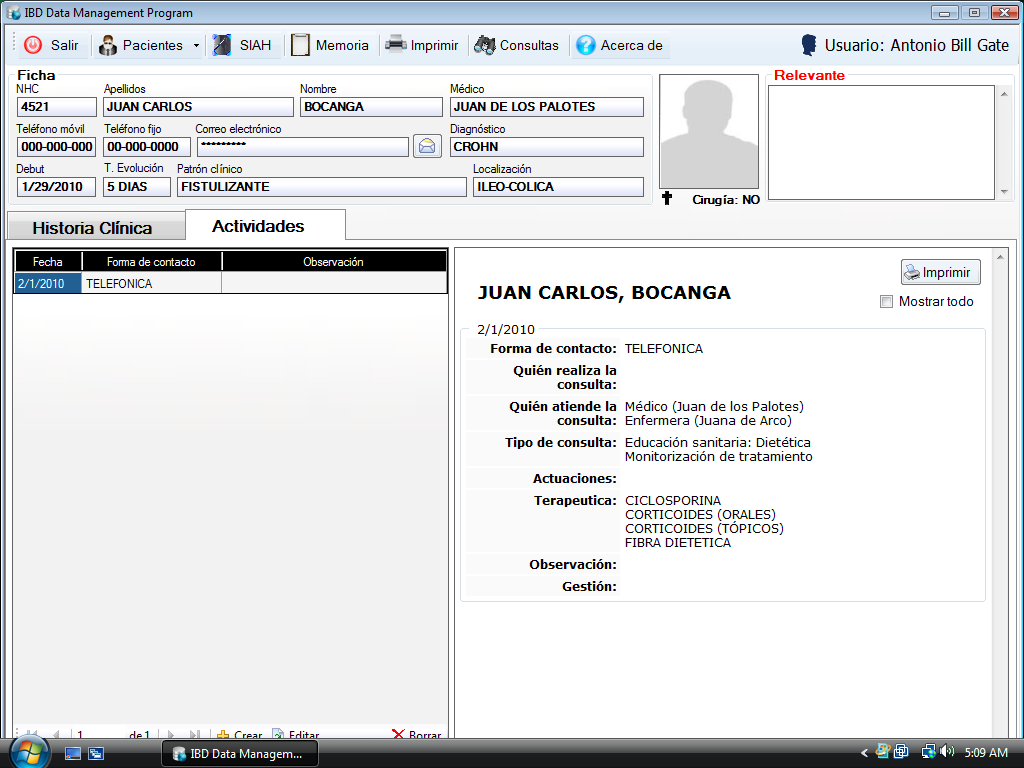Click the Salir power icon
Viewport: 1024px width, 768px height.
tap(33, 45)
